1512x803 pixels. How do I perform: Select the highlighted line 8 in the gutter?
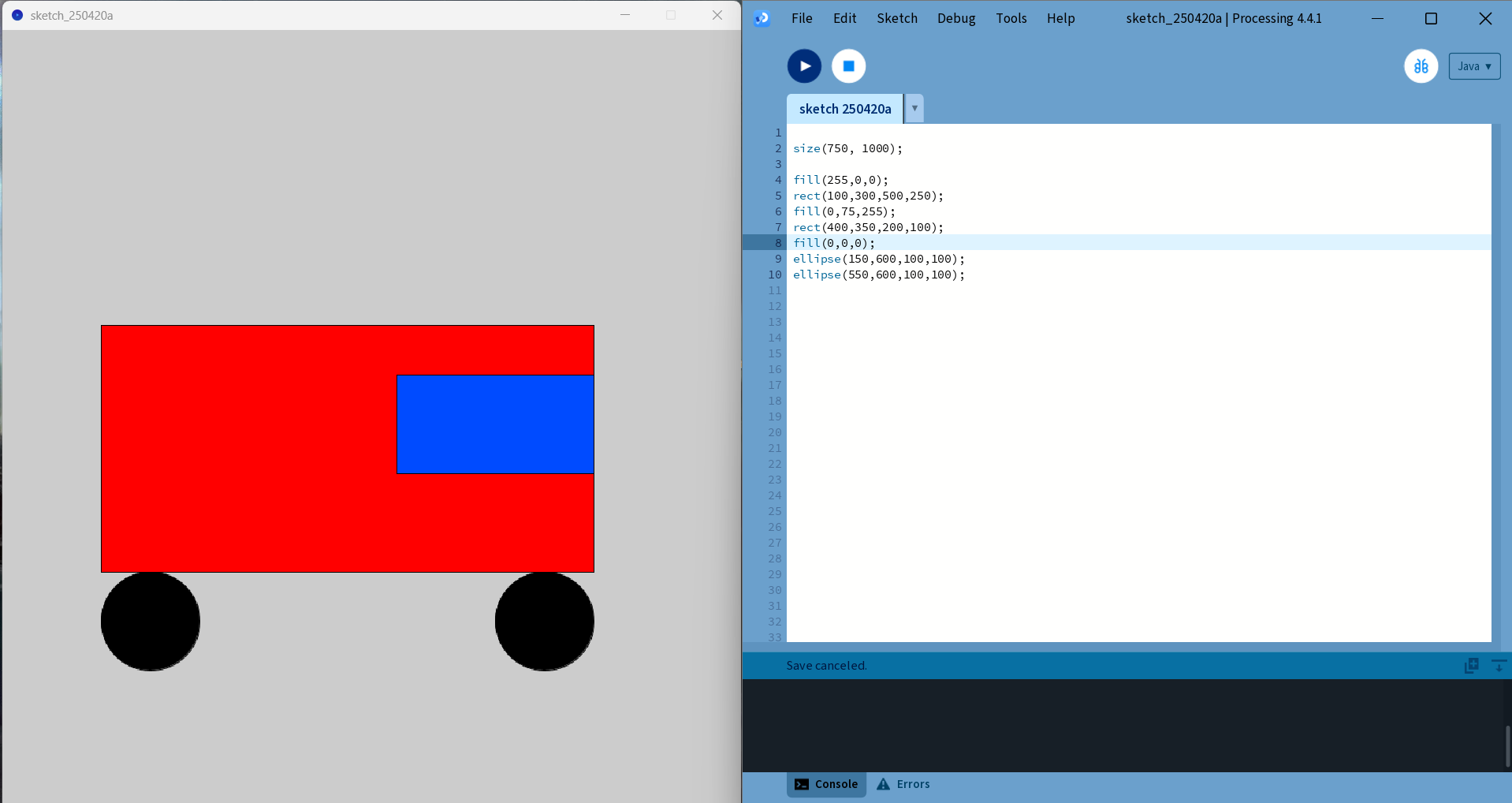click(x=776, y=243)
